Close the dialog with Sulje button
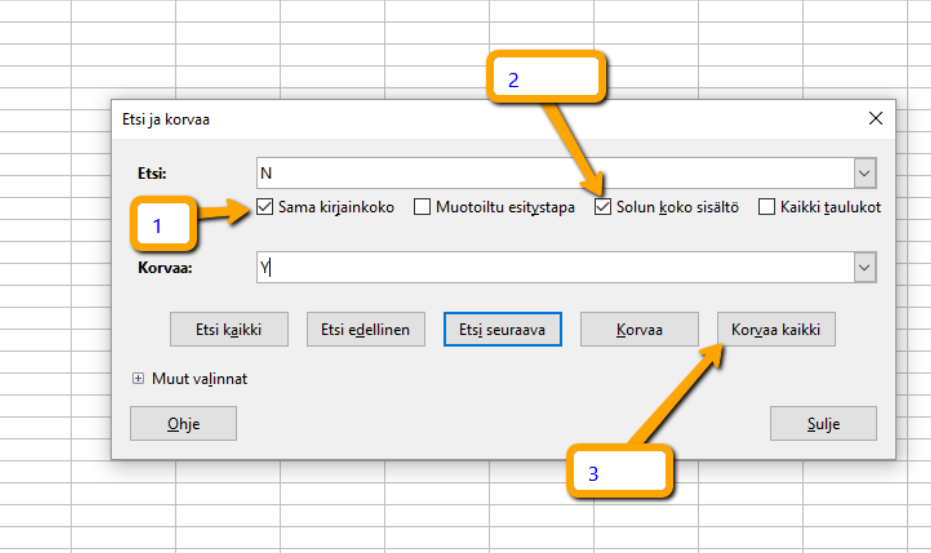This screenshot has width=931, height=553. click(x=823, y=424)
